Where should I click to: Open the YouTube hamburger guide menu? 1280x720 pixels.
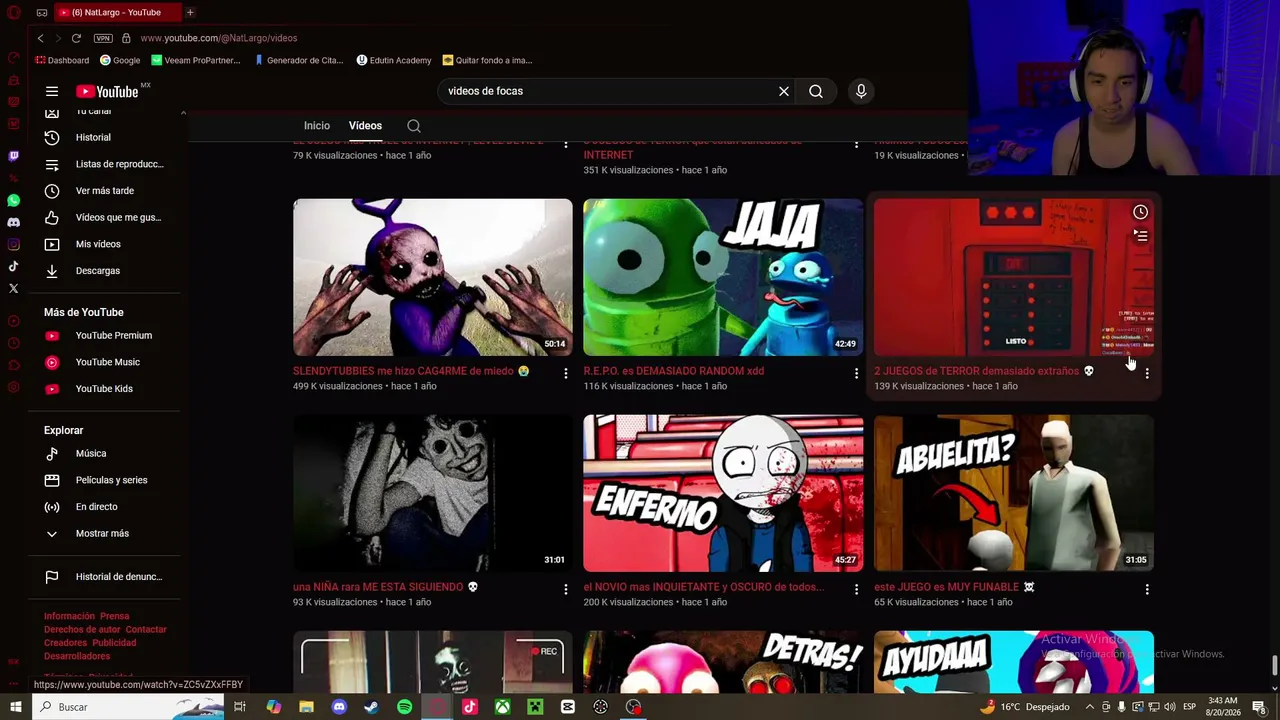52,91
